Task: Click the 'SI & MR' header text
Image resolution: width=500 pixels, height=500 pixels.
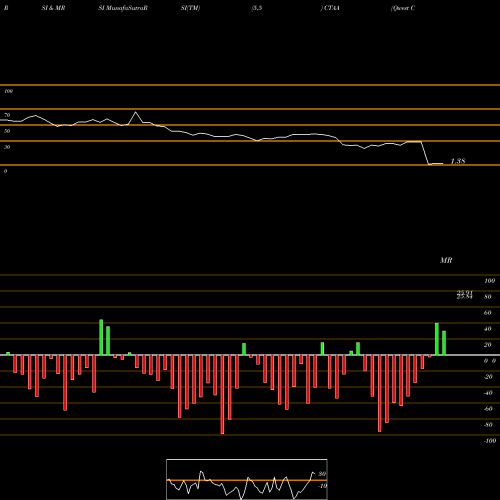Action: tap(53, 8)
